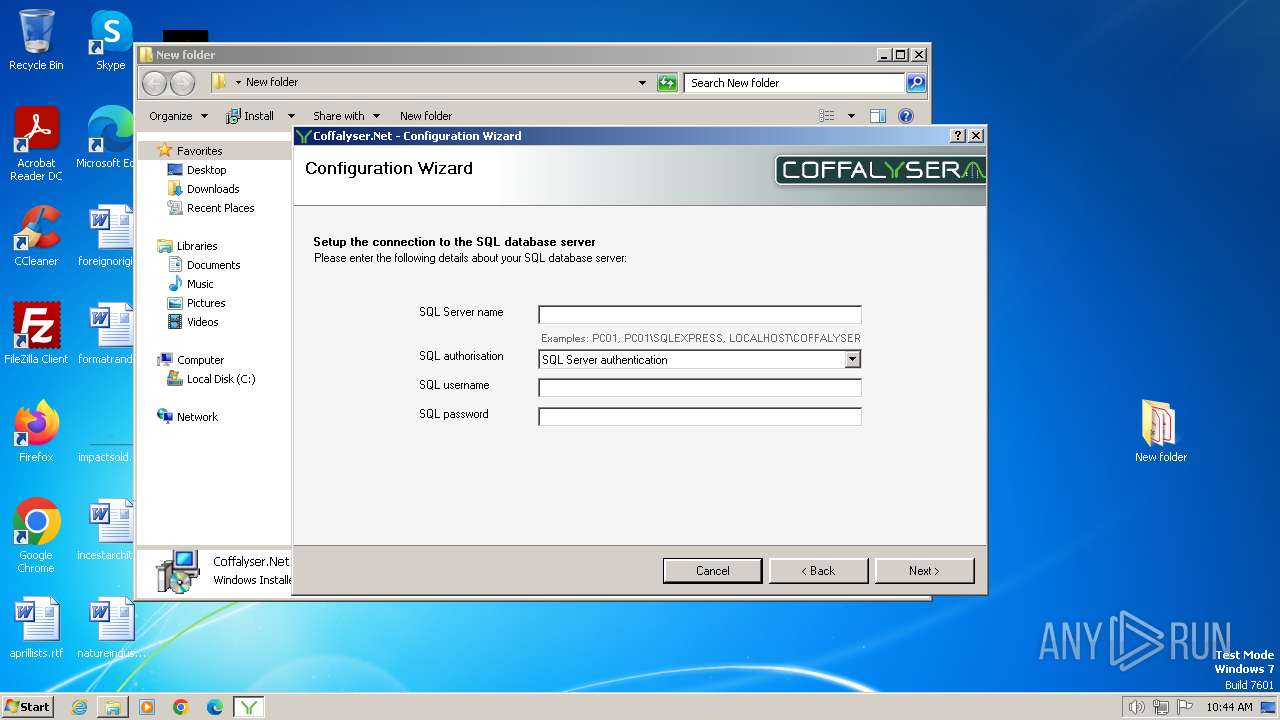The width and height of the screenshot is (1280, 720).
Task: Open Pictures library
Action: pyautogui.click(x=206, y=303)
